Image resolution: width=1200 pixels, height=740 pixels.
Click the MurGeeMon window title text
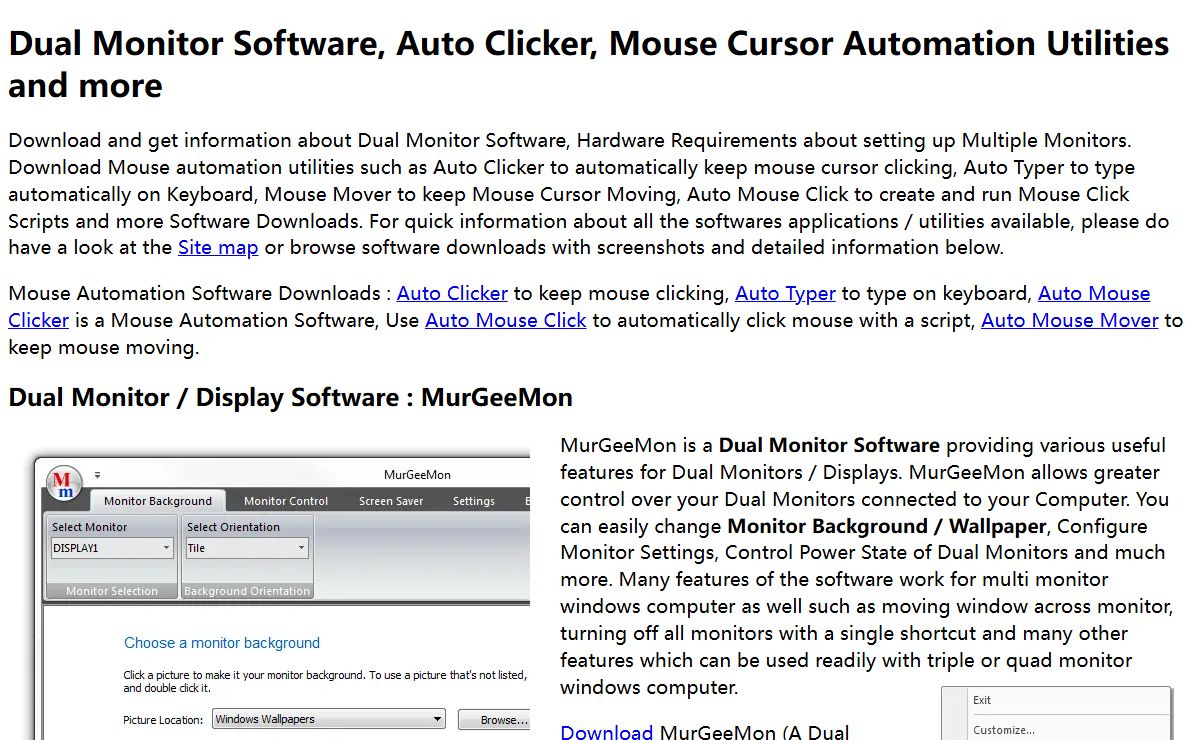(417, 475)
